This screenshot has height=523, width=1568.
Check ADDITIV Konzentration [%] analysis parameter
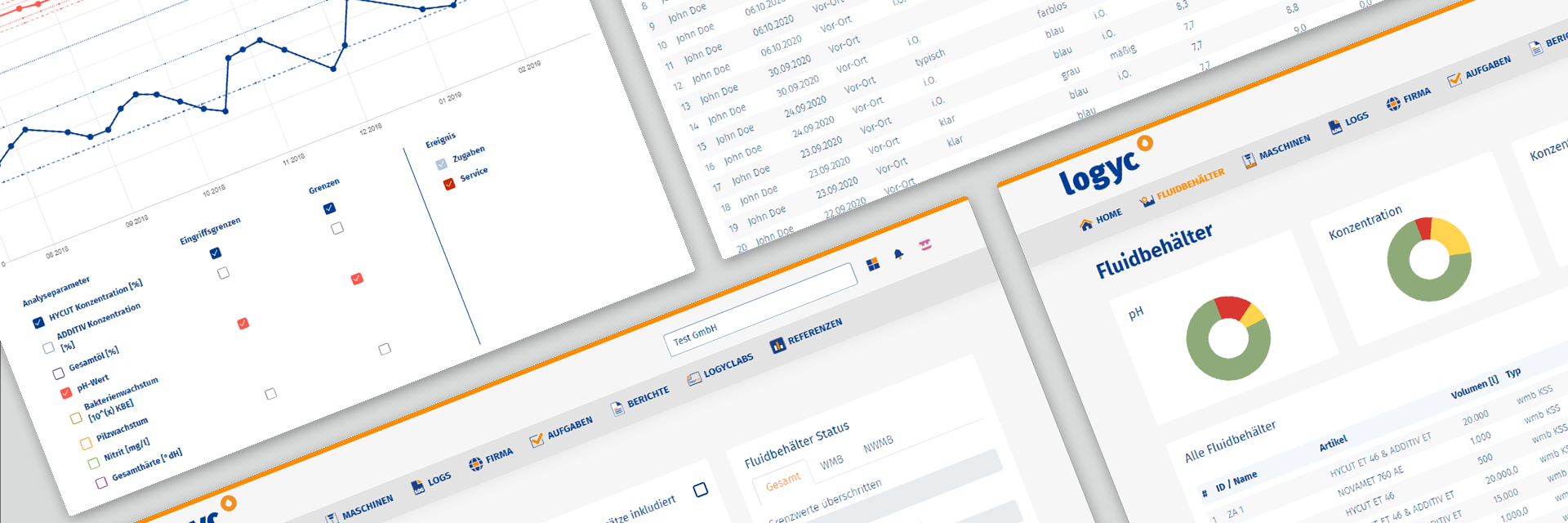click(x=48, y=348)
